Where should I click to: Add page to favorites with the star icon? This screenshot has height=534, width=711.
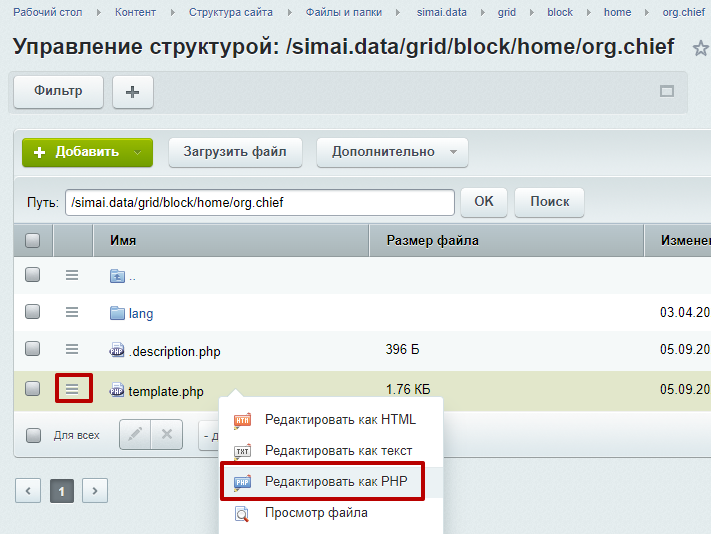click(700, 48)
